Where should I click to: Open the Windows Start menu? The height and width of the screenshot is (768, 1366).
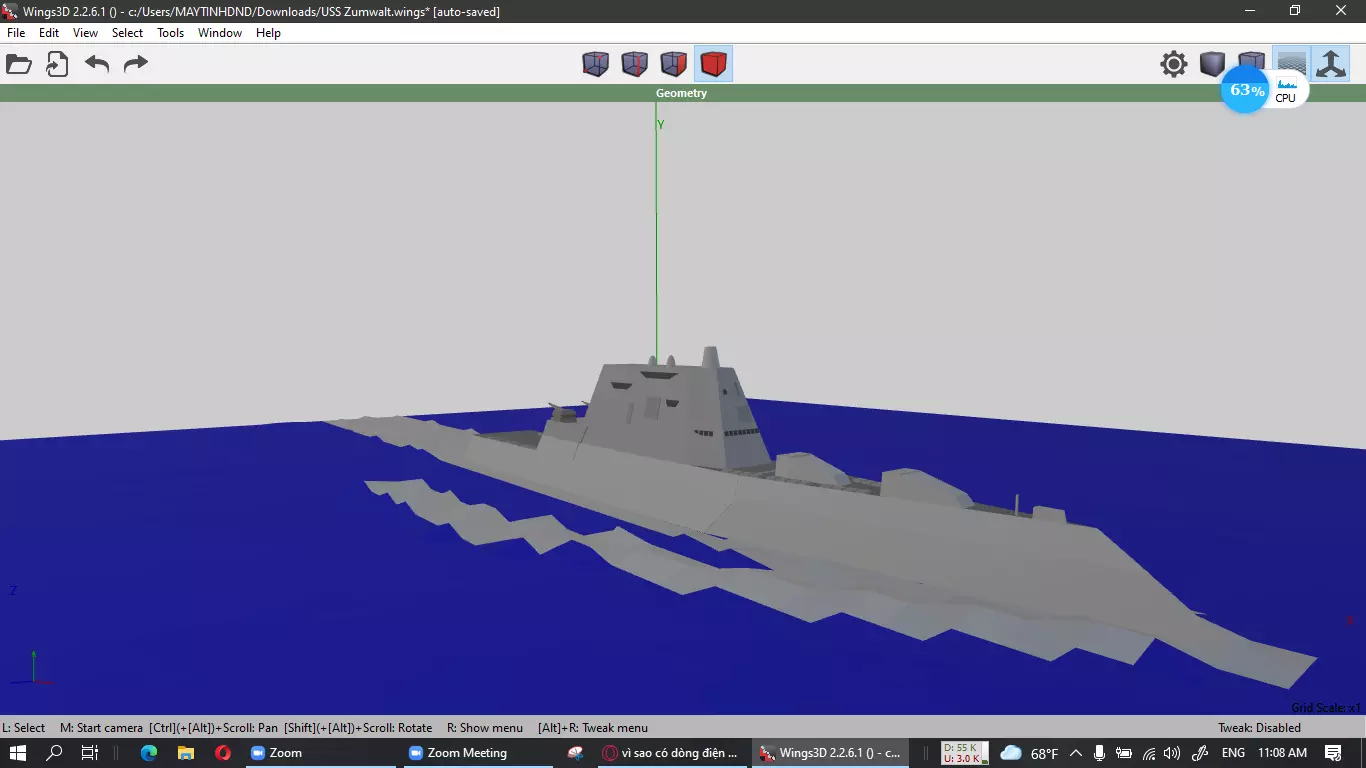pos(18,753)
